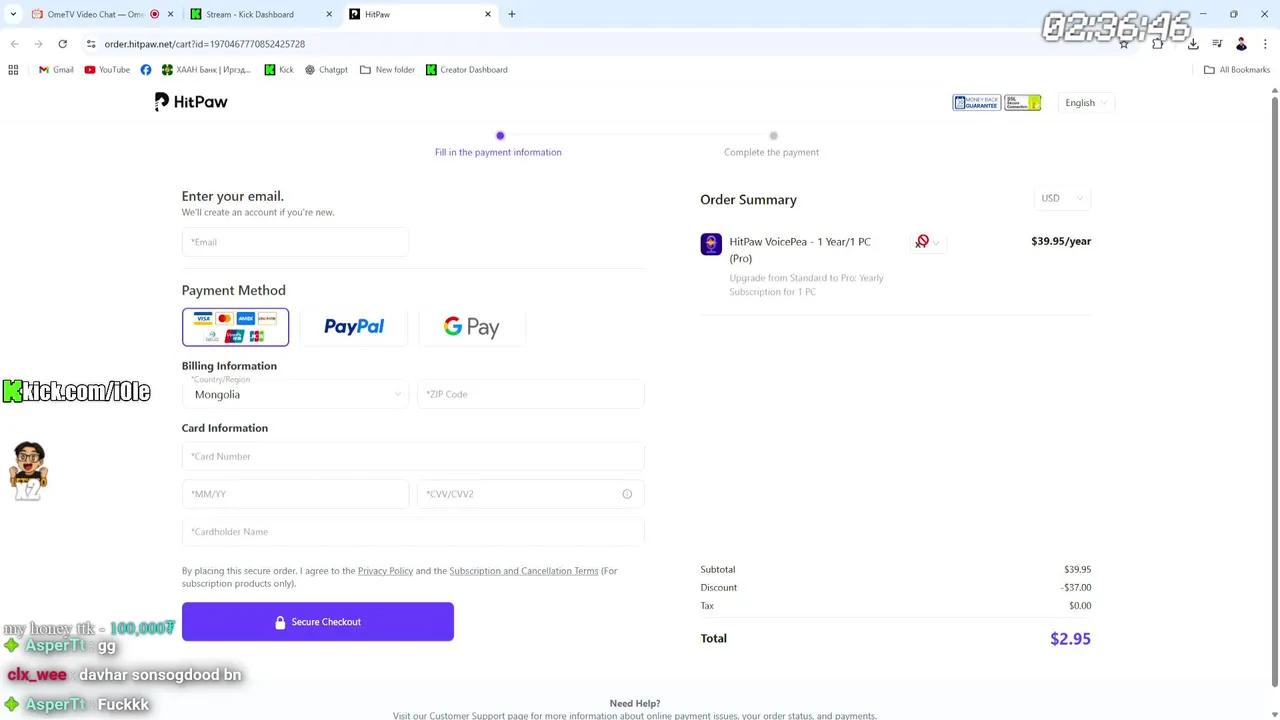Open Chatgpt bookmark
1280x720 pixels.
click(326, 70)
